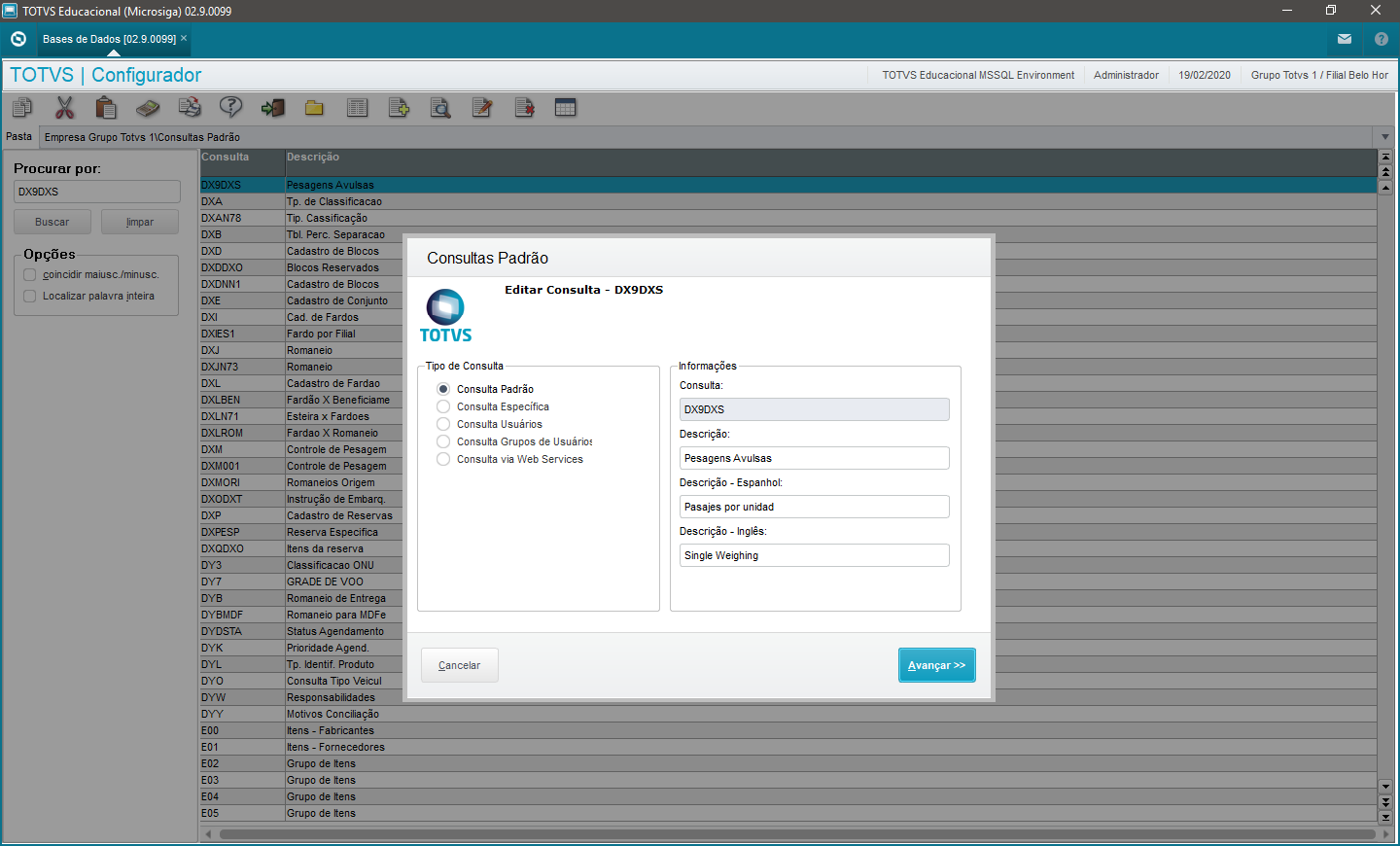The image size is (1400, 846).
Task: Select the DXAN78 row in list
Action: [788, 218]
